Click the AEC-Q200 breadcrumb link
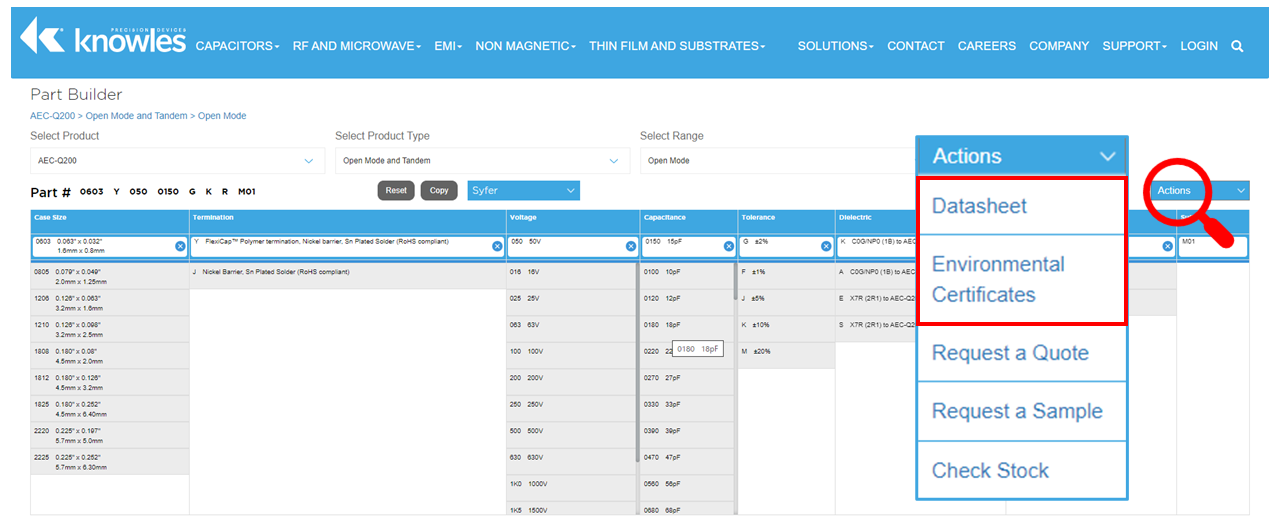This screenshot has width=1280, height=529. 53,116
